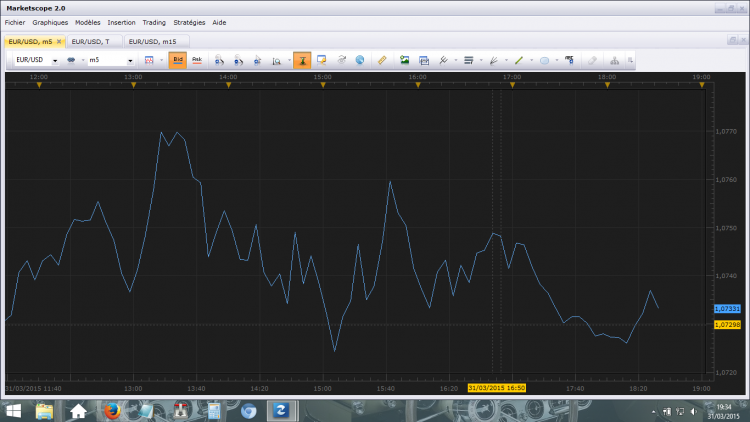Image resolution: width=750 pixels, height=422 pixels.
Task: Select the ellipse shape tool
Action: [544, 60]
